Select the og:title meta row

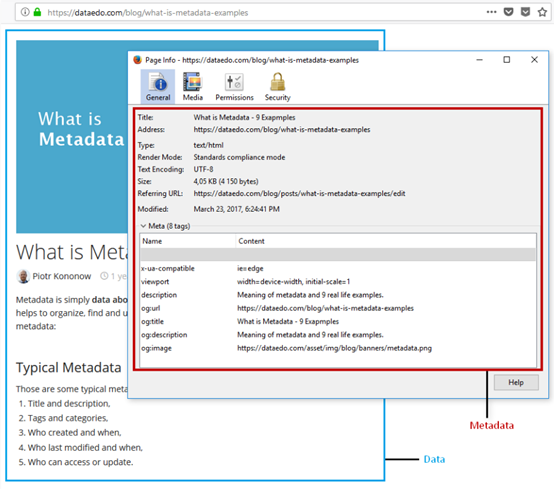pyautogui.click(x=338, y=322)
